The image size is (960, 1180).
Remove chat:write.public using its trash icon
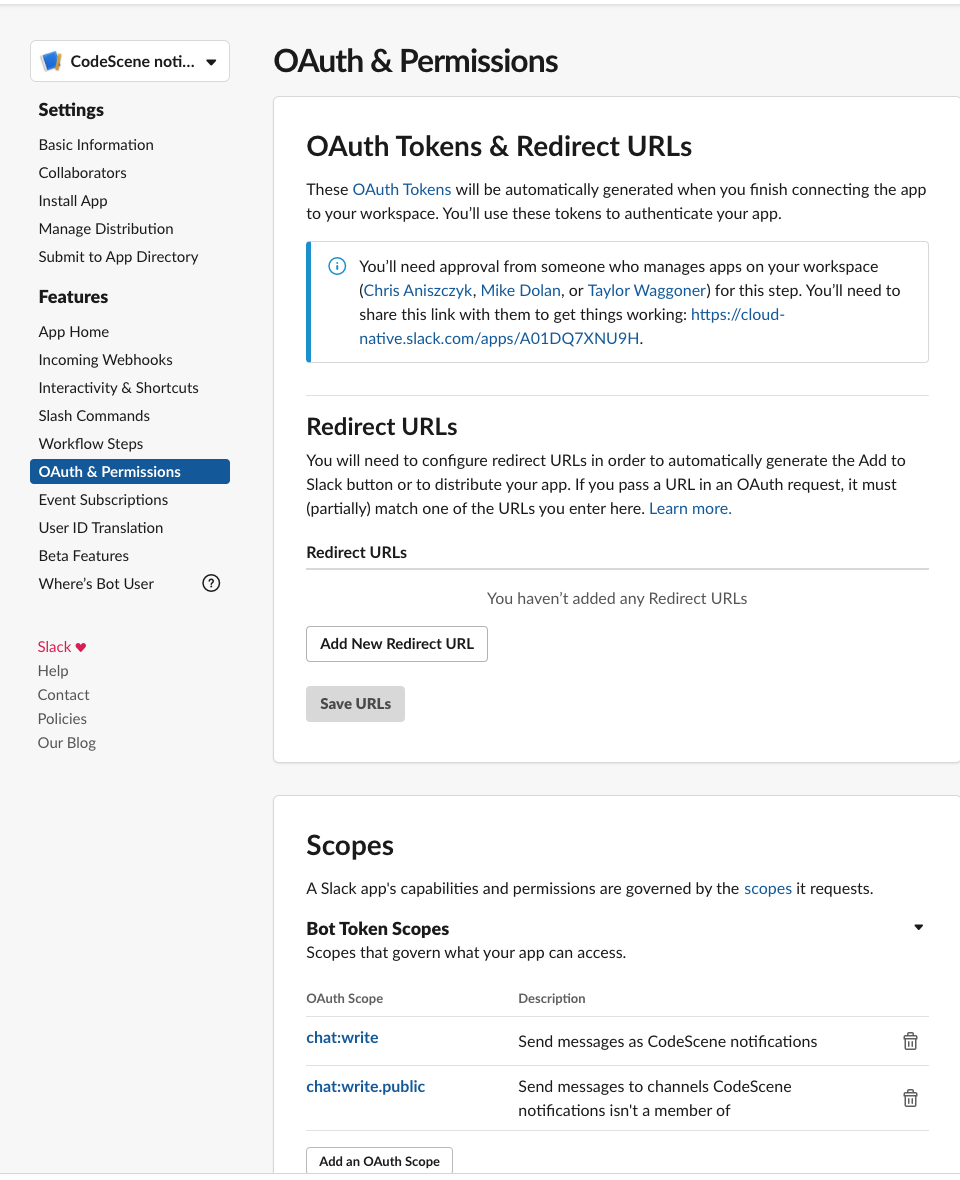tap(910, 1097)
